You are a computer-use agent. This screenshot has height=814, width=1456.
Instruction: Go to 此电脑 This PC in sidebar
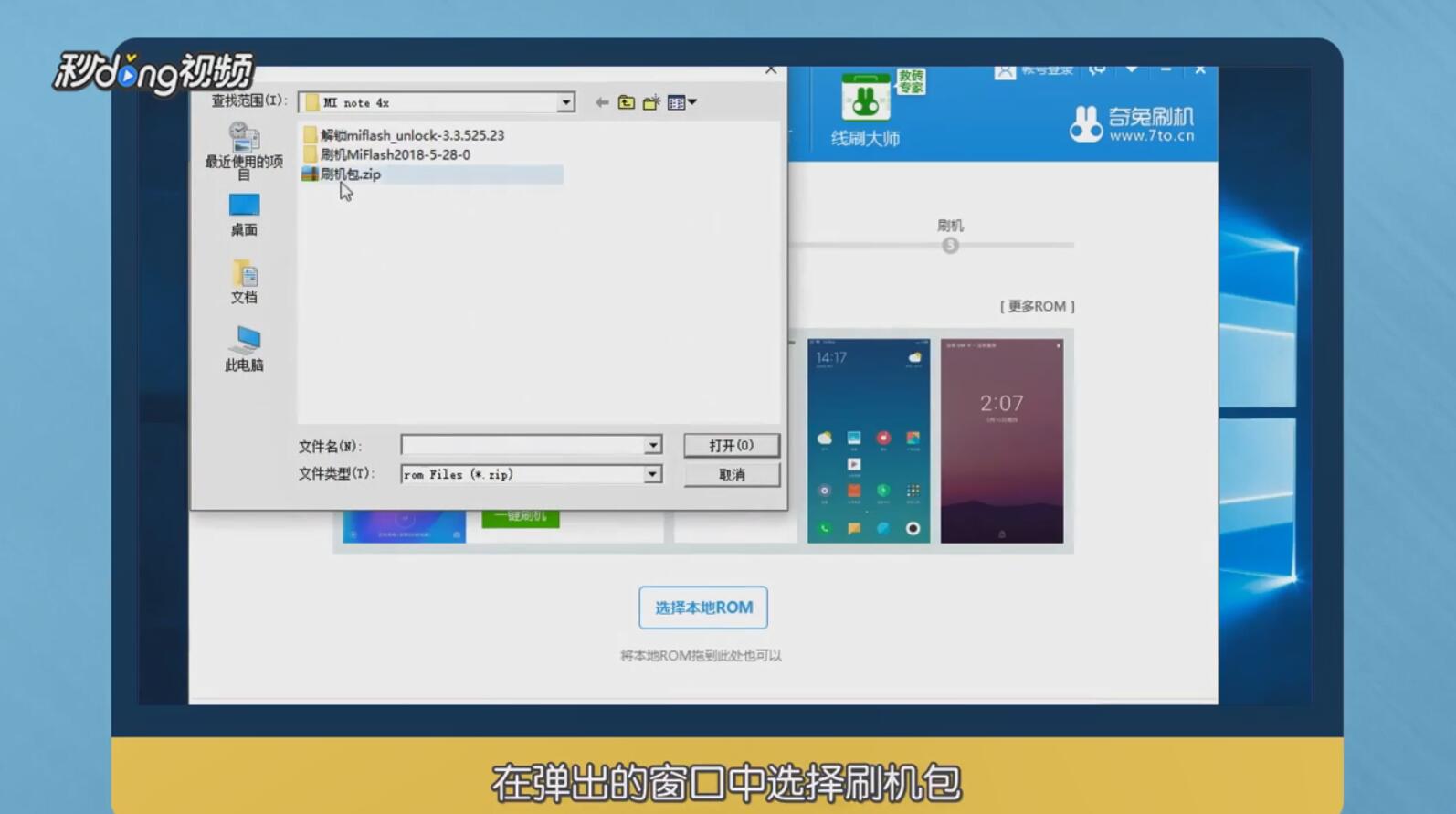click(x=244, y=350)
